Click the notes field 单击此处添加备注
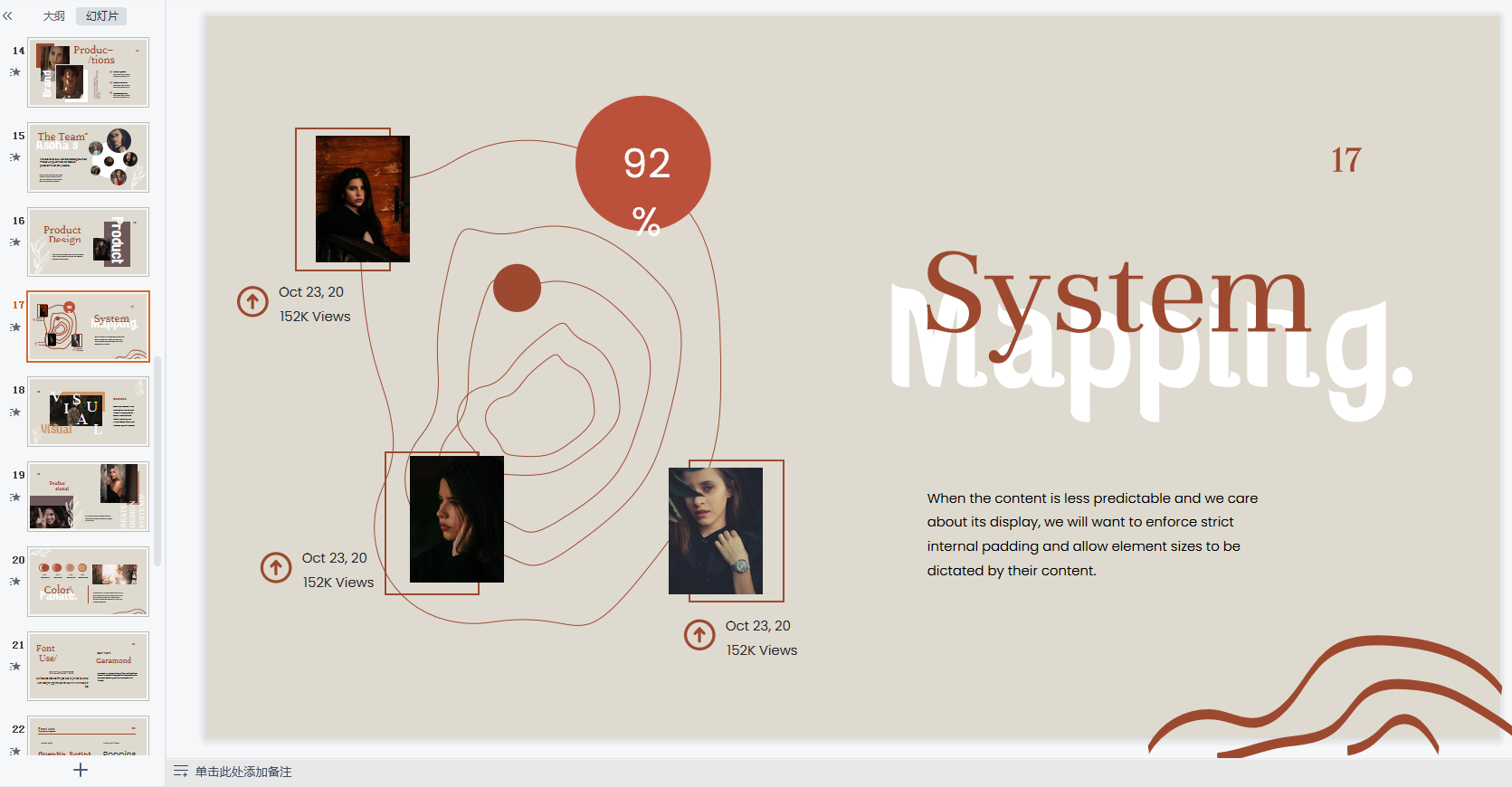 (243, 772)
